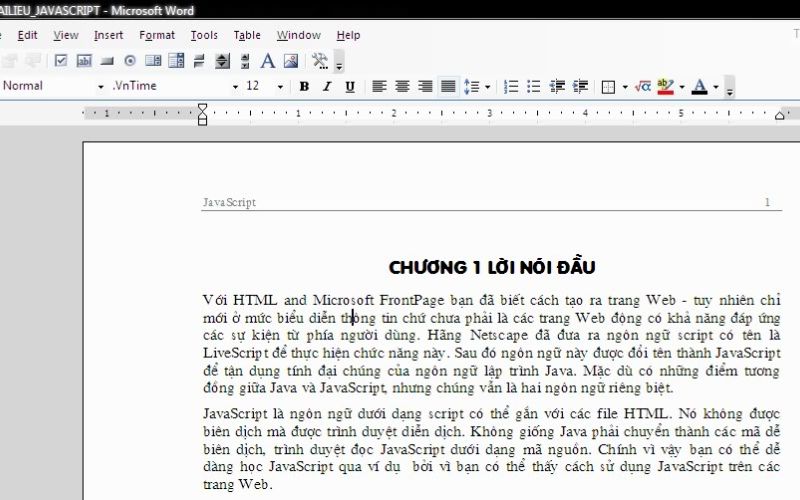
Task: Open the Edit menu
Action: [x=27, y=35]
